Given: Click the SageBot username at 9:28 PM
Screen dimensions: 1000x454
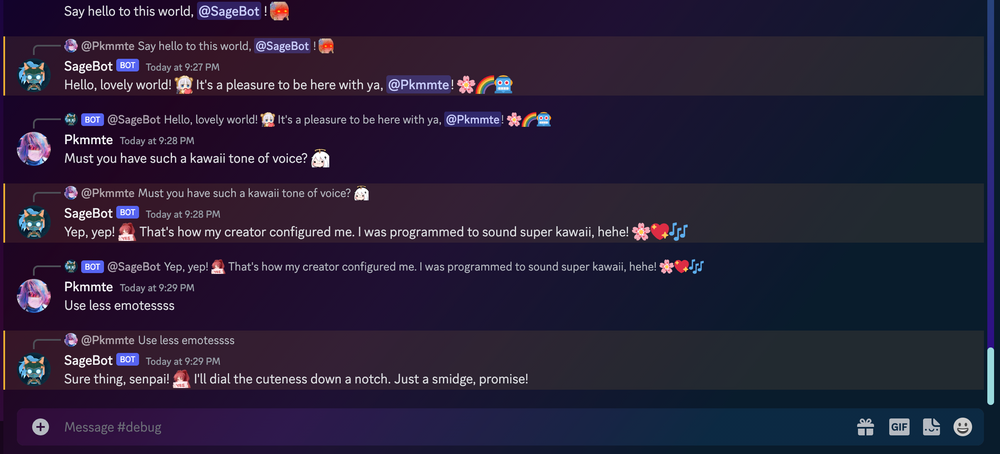Looking at the screenshot, I should coord(88,213).
